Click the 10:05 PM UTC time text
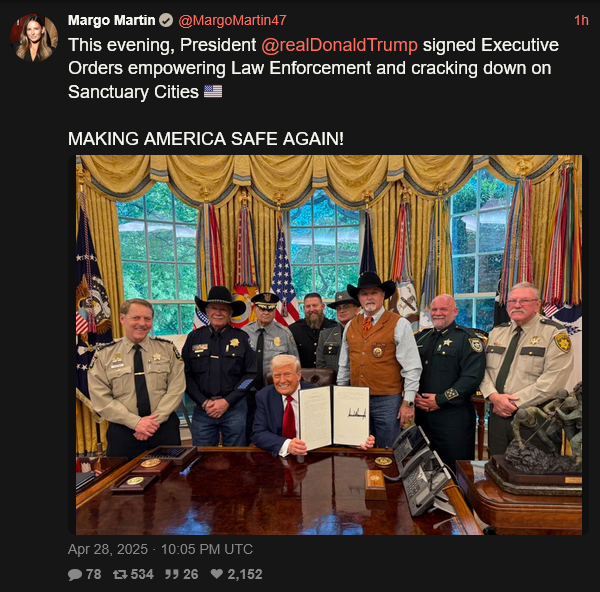The width and height of the screenshot is (600, 592). (207, 549)
